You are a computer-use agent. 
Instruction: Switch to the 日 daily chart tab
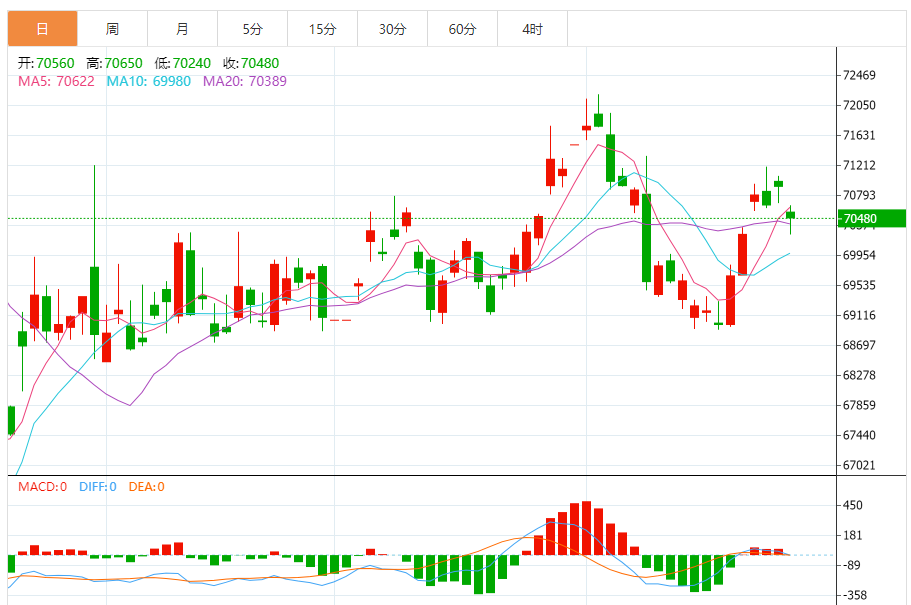[42, 29]
